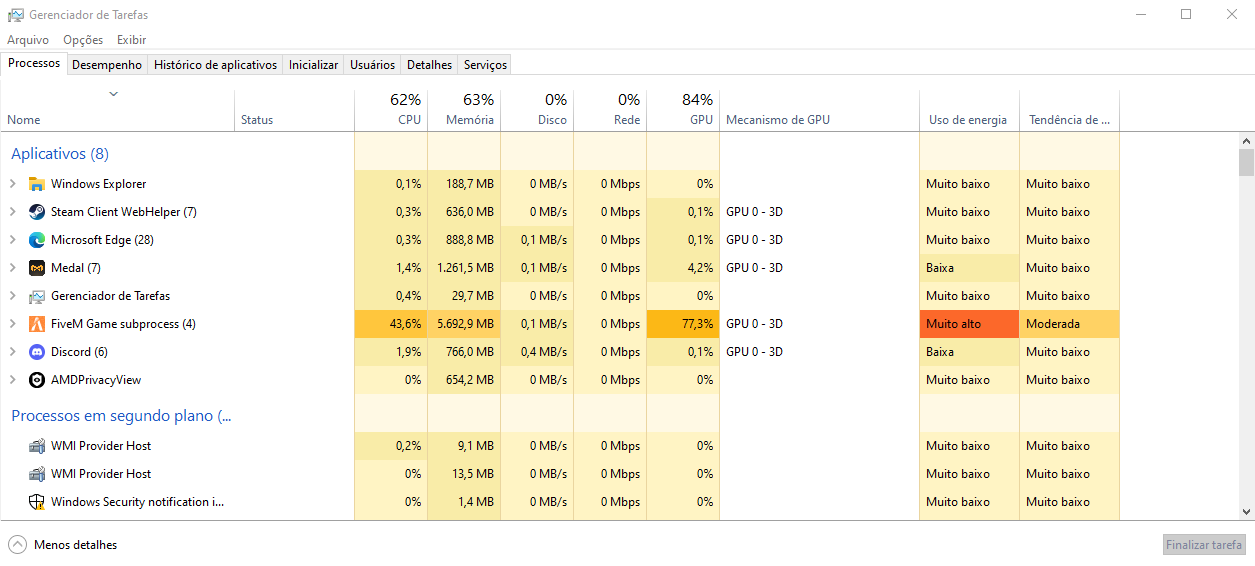Screen dimensions: 1255x566
Task: Click the scrollbar up arrow
Action: coord(1246,140)
